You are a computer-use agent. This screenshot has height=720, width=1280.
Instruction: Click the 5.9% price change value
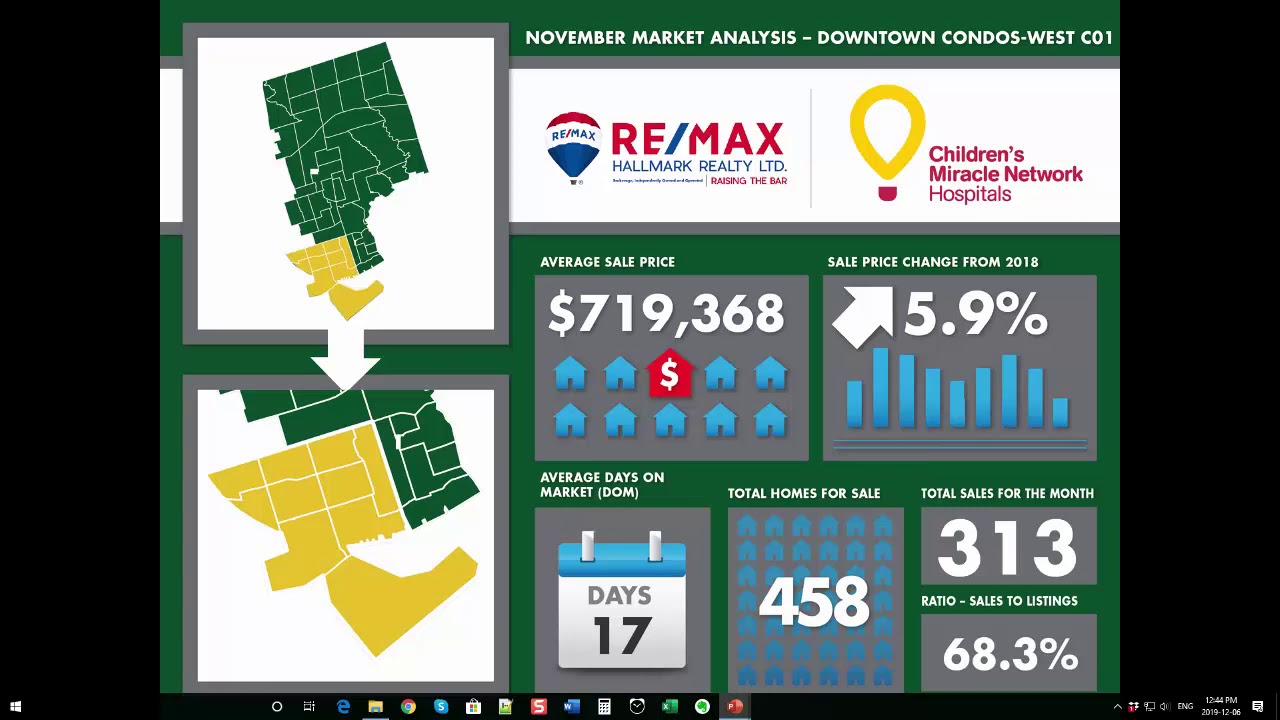point(976,315)
